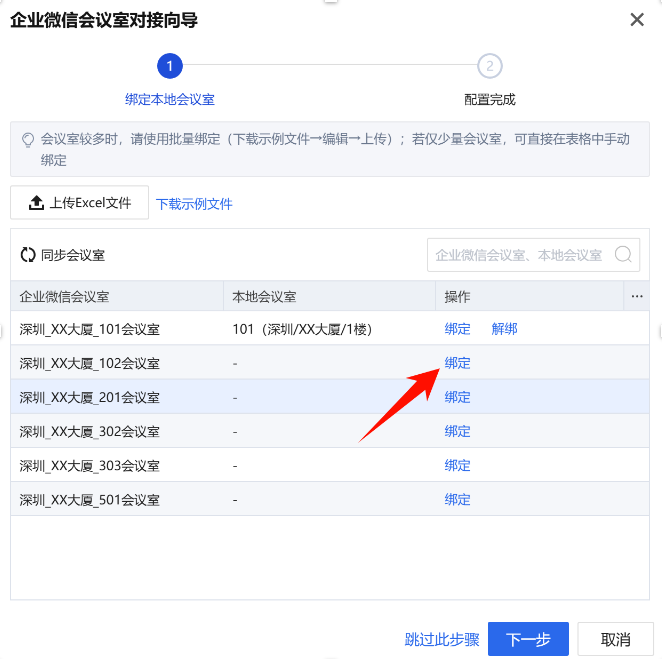Click the search magnifier icon
The image size is (662, 659).
point(623,255)
